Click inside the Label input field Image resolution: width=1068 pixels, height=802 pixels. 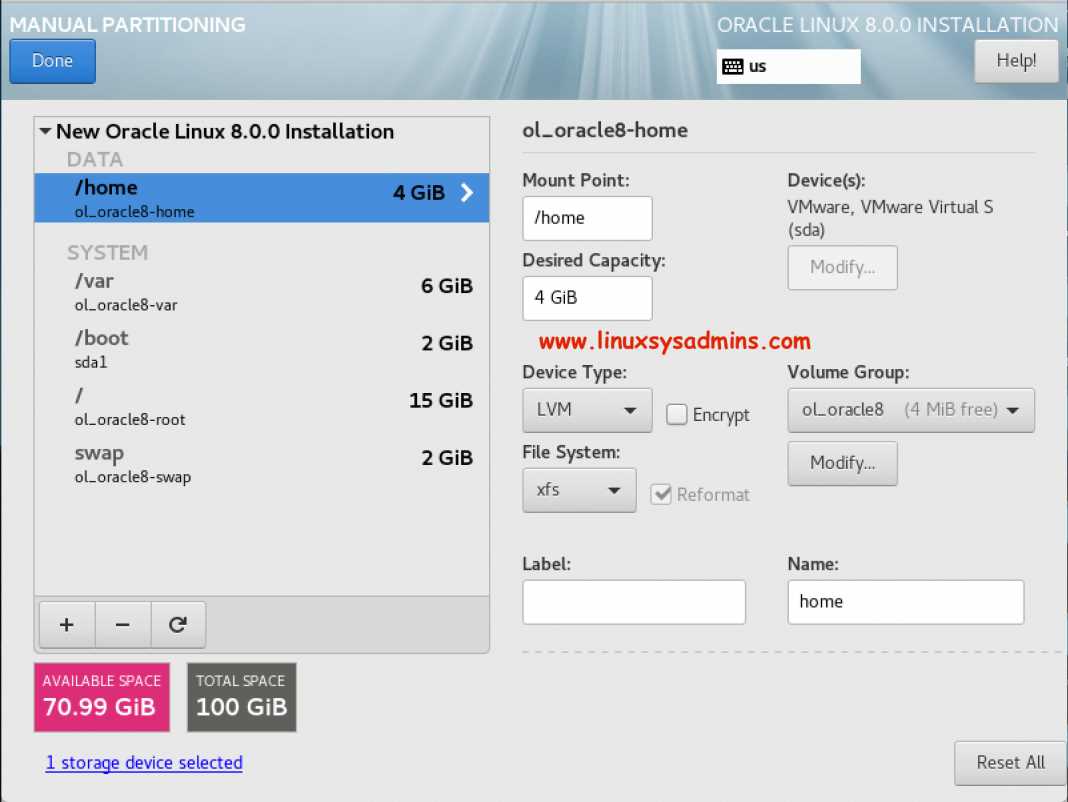pyautogui.click(x=634, y=601)
